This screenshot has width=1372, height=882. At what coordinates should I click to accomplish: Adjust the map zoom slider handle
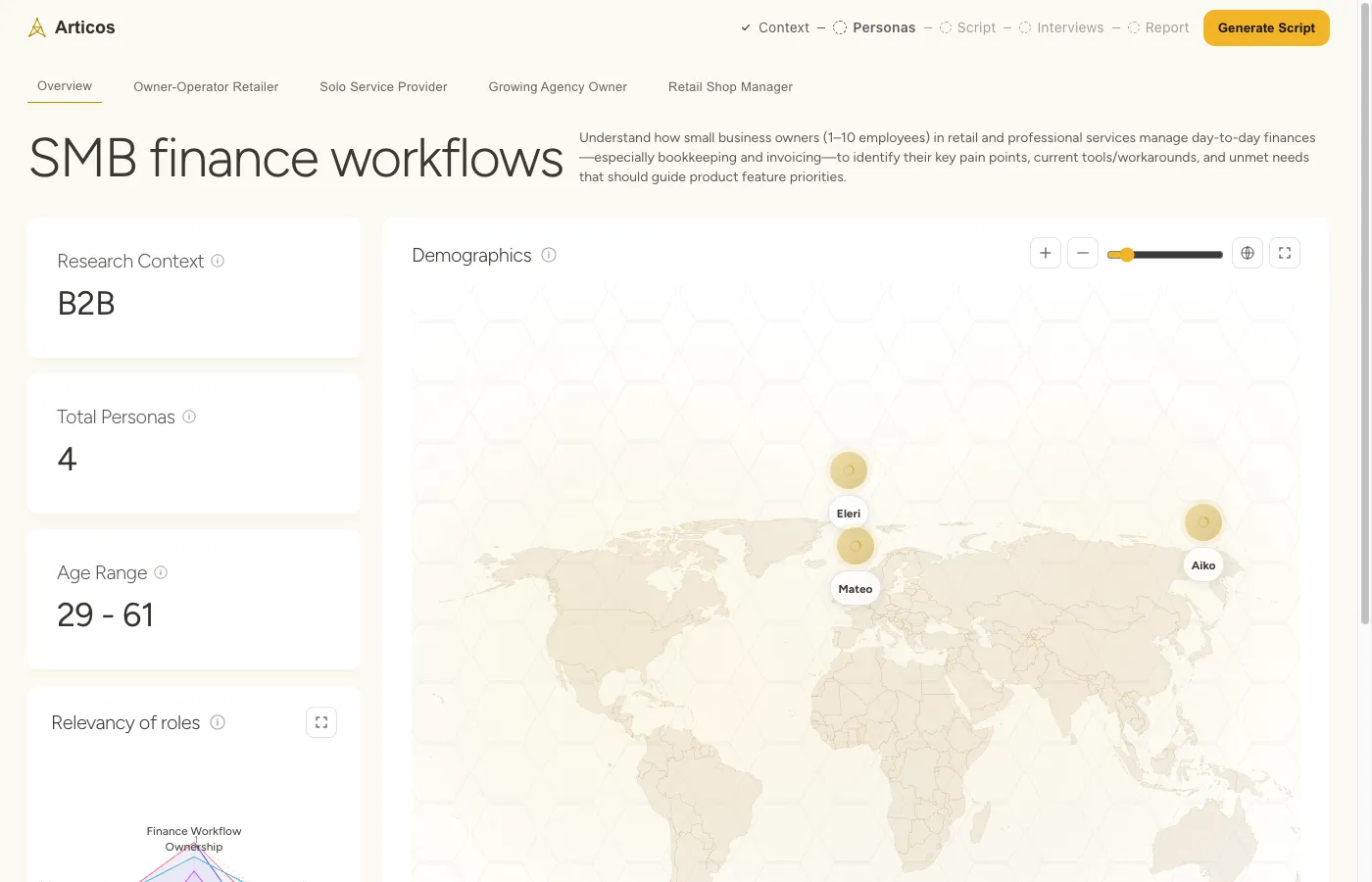pyautogui.click(x=1127, y=255)
